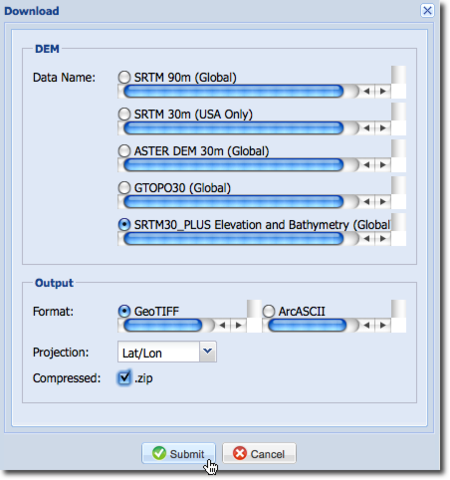Screen dimensions: 450x480
Task: Click left scroll arrow under GTOPO30
Action: 367,201
